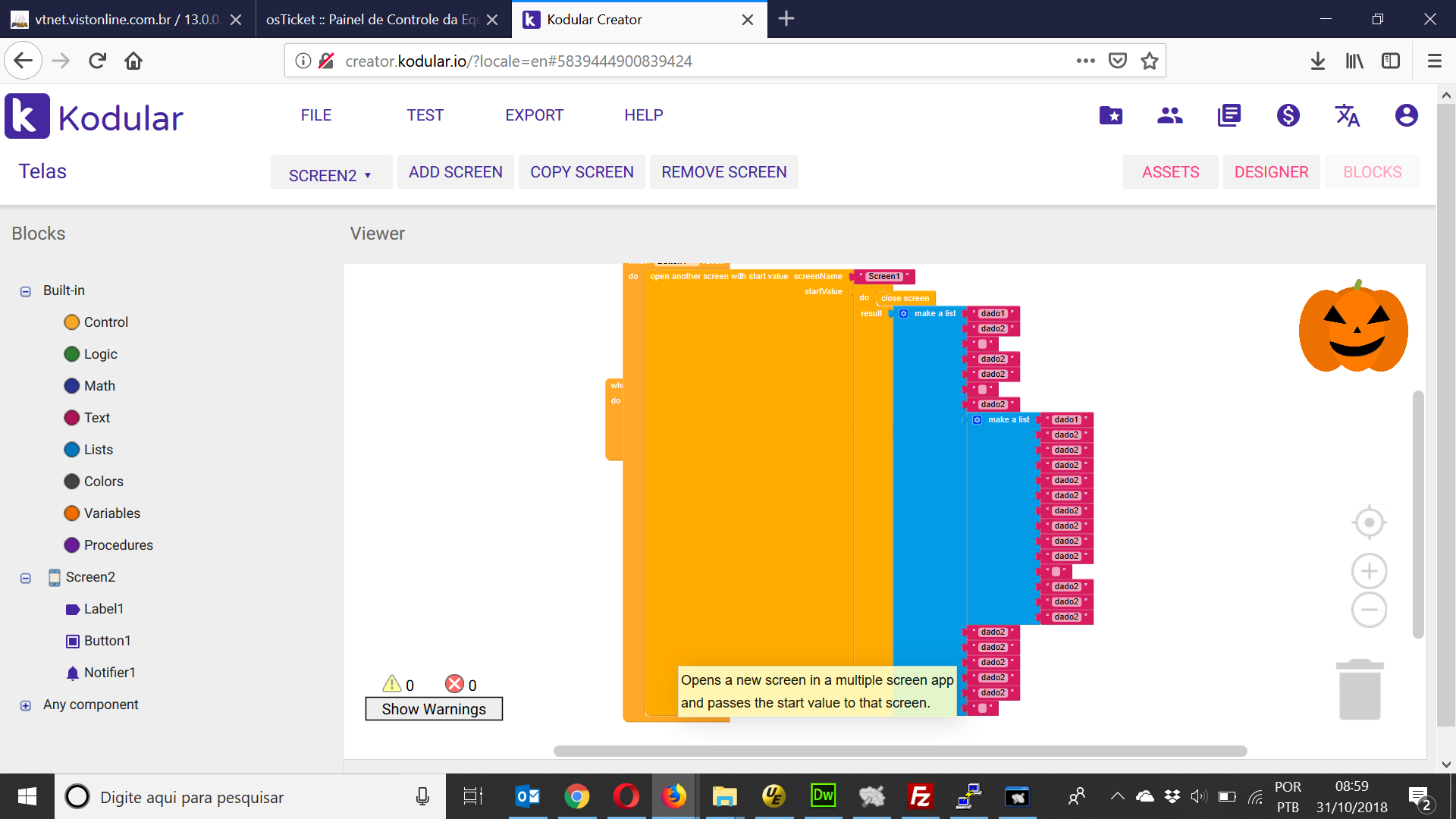Click the workspace trash can
Viewport: 1456px width, 819px height.
click(x=1360, y=689)
